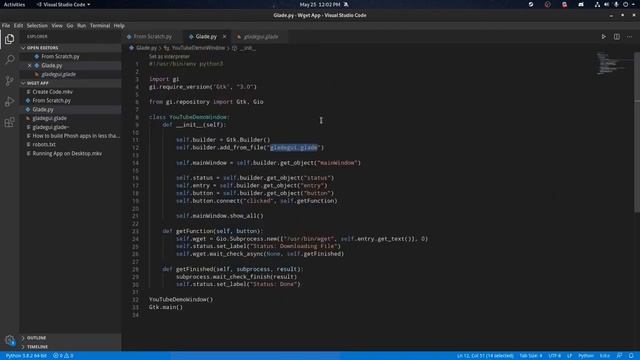Screen dimensions: 640x360
Task: Show errors and warnings count
Action: [x=63, y=356]
